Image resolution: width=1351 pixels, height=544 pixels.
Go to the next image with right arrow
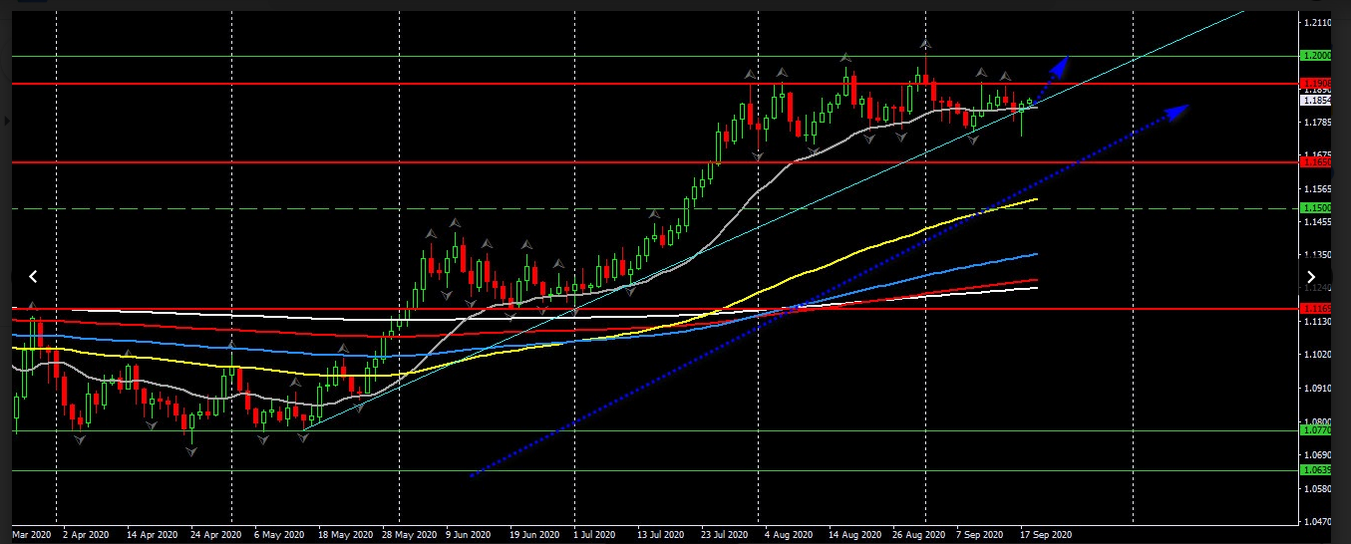coord(1311,277)
